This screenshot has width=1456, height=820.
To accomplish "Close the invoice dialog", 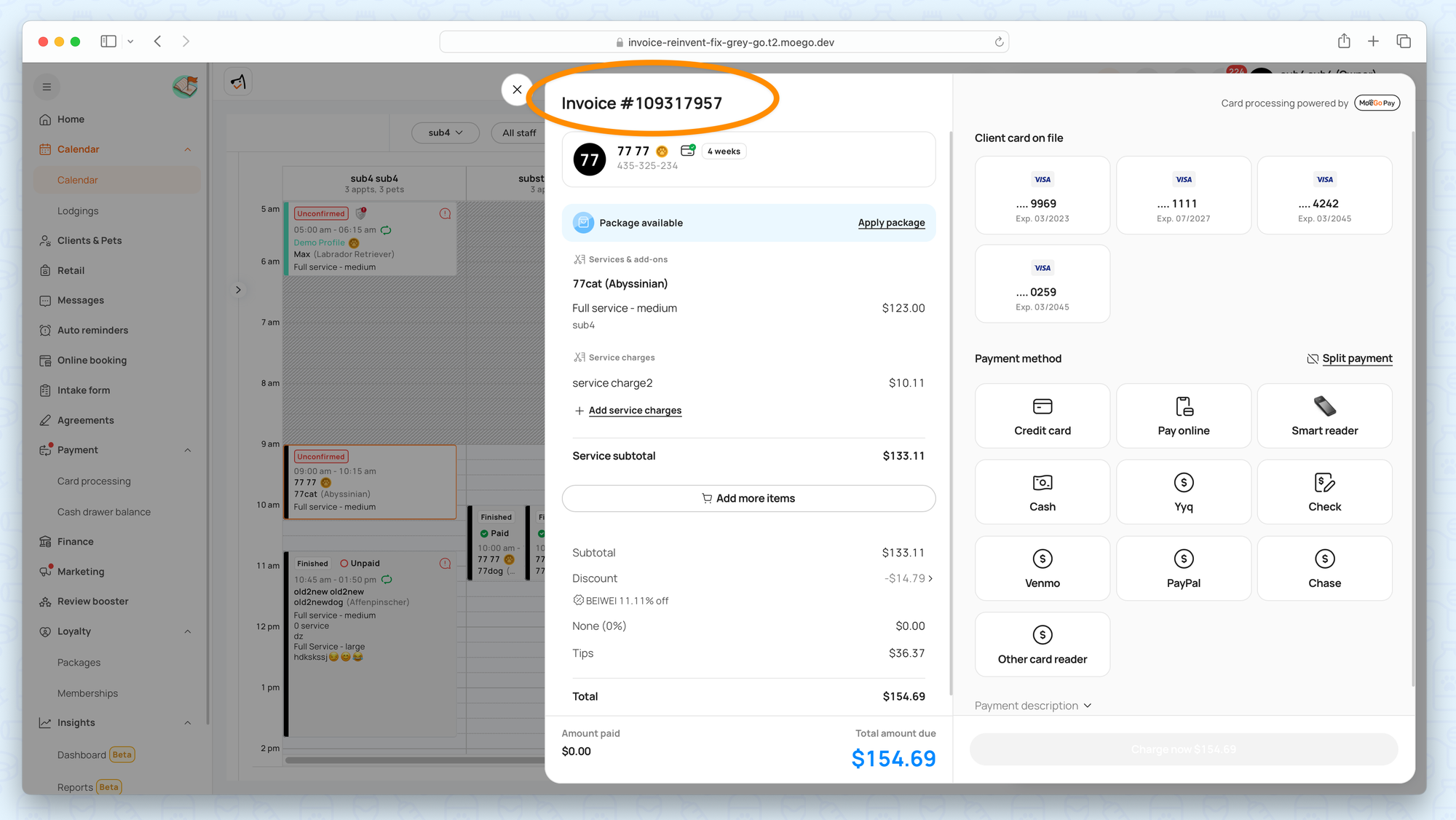I will tap(517, 90).
